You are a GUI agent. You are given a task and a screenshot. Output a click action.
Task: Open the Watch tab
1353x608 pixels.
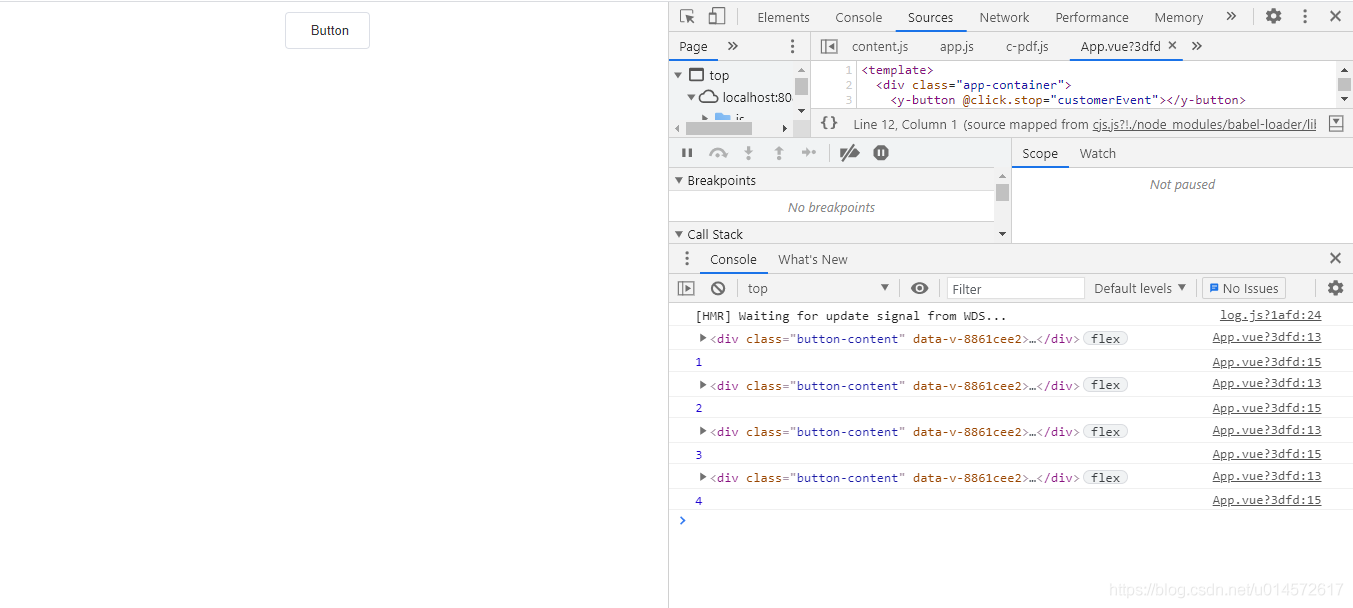point(1097,153)
